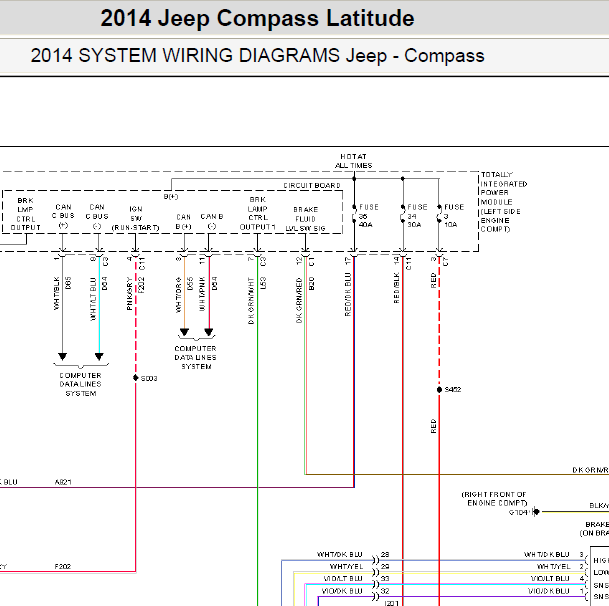Click the 'L53' circuit code
The width and height of the screenshot is (609, 606).
(263, 283)
